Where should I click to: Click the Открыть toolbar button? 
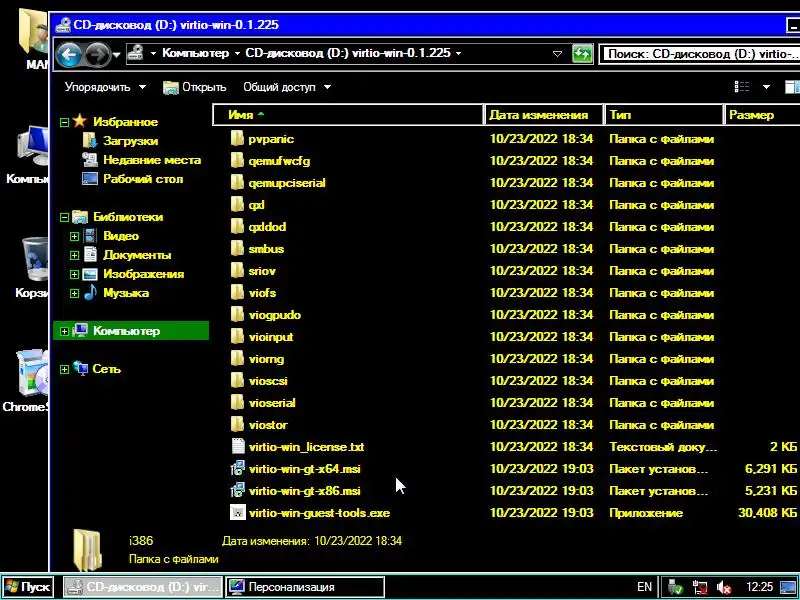(x=194, y=87)
